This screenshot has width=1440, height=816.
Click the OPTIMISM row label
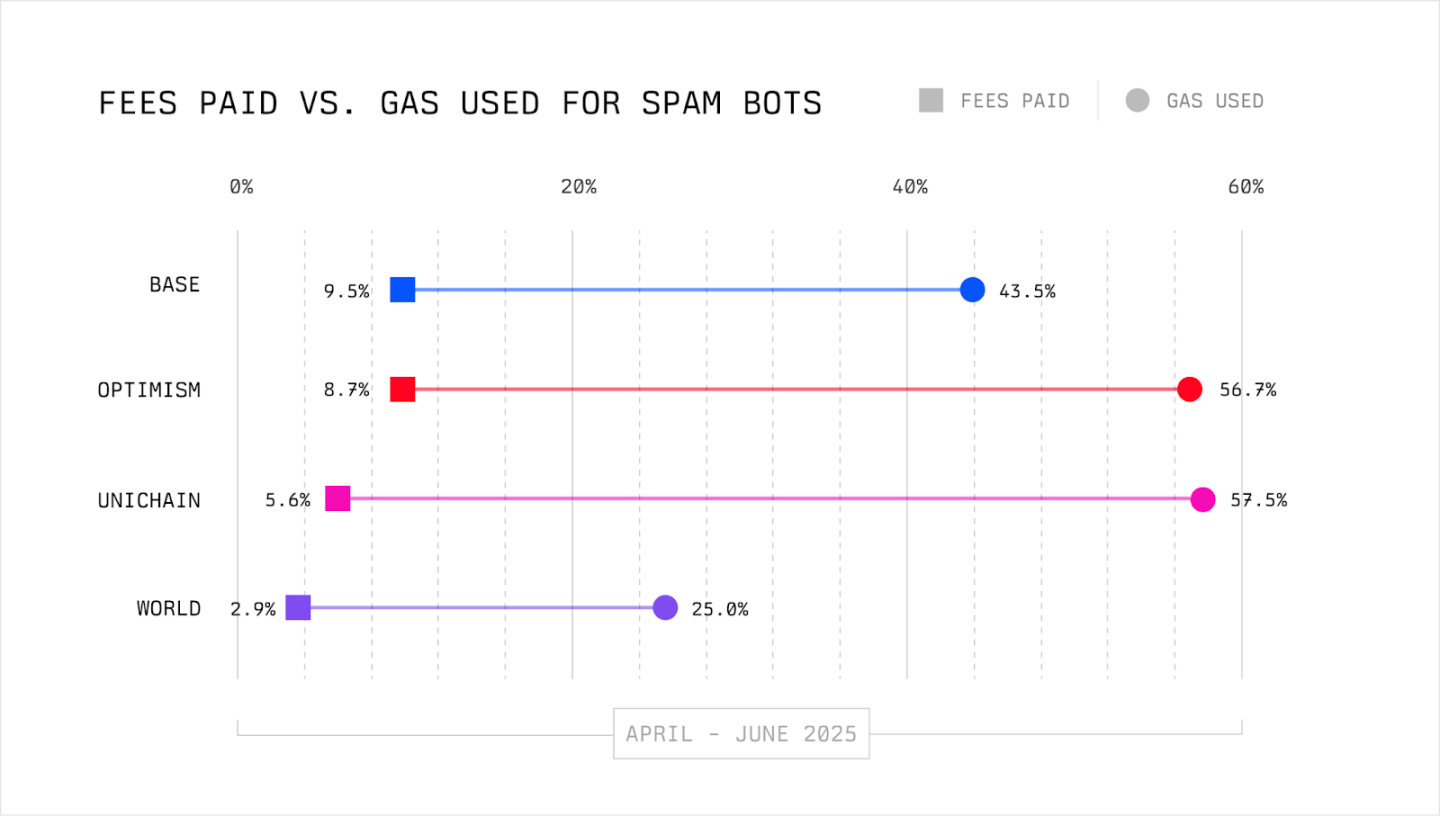[149, 390]
